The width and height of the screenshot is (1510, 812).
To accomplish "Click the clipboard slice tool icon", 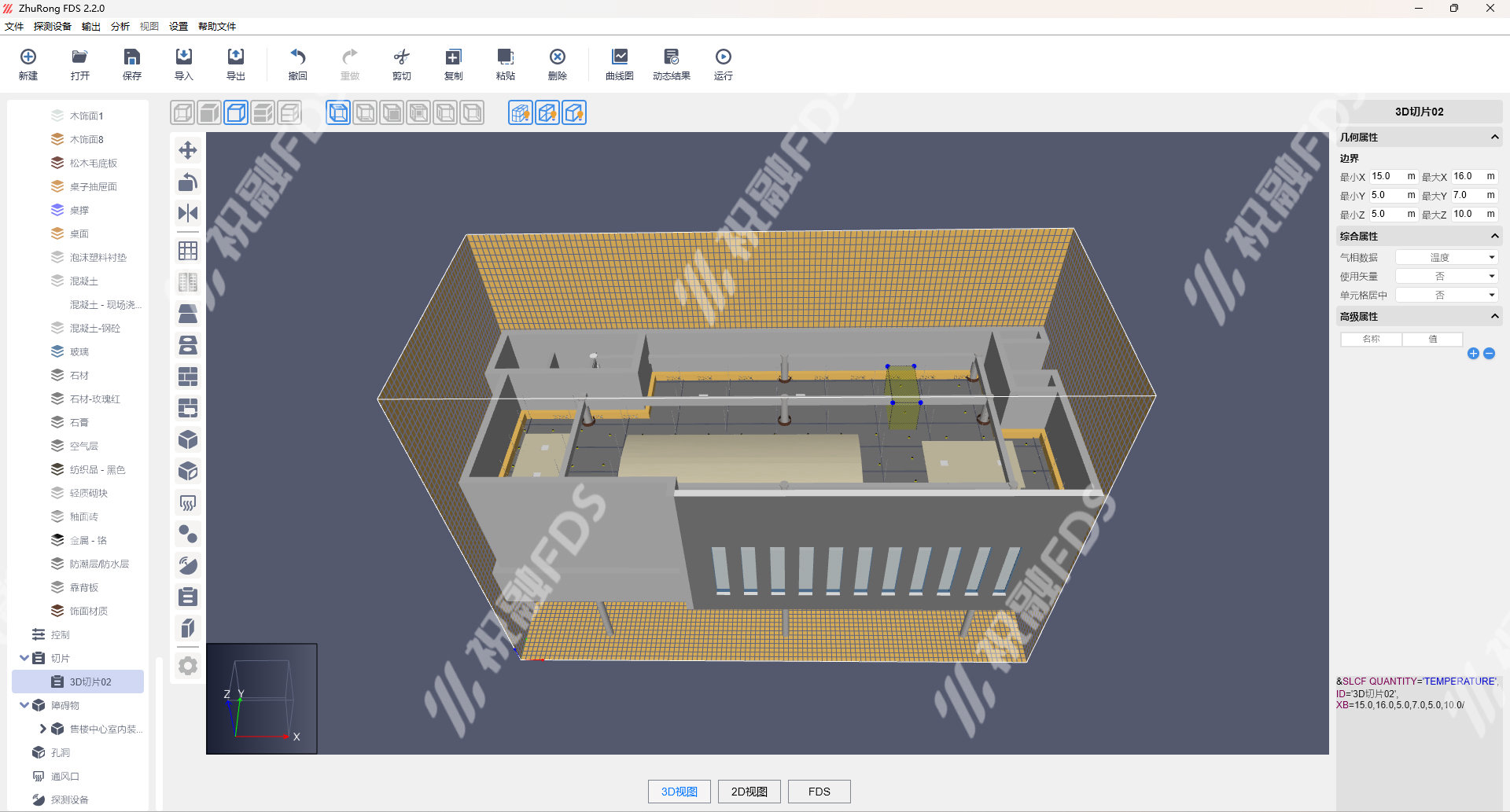I will 188,597.
